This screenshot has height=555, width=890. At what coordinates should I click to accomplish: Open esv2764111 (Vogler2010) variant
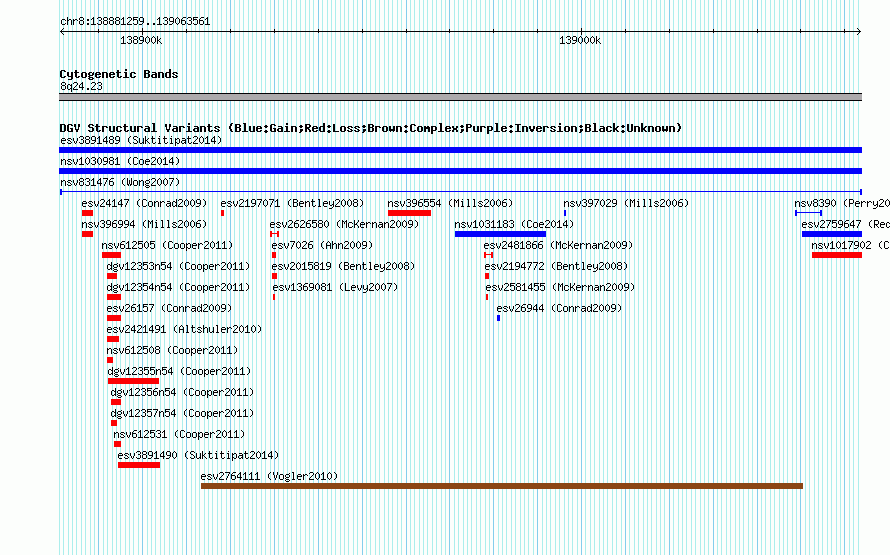tap(269, 476)
